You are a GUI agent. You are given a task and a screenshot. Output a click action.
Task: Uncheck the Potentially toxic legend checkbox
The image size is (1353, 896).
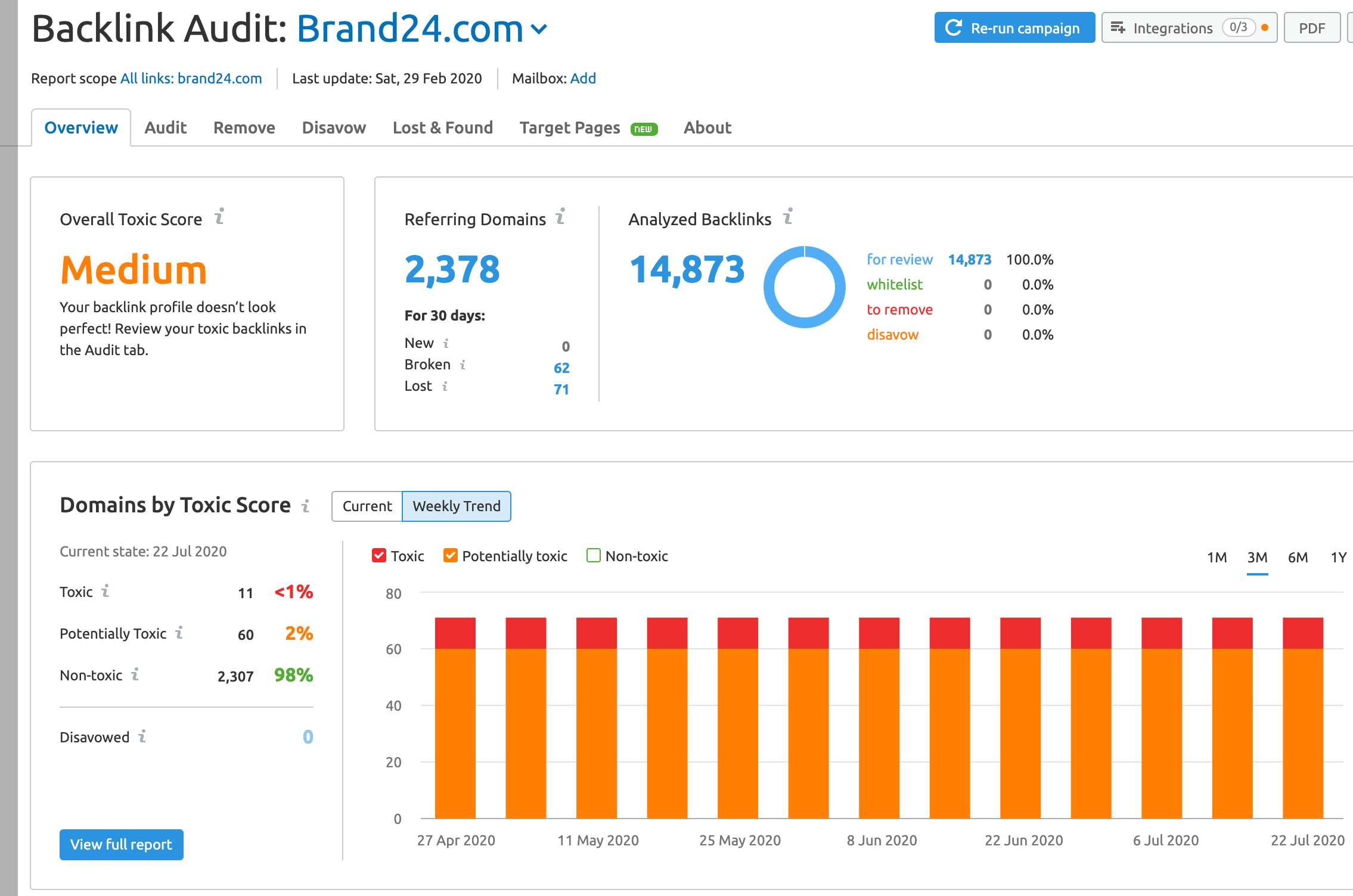tap(451, 555)
